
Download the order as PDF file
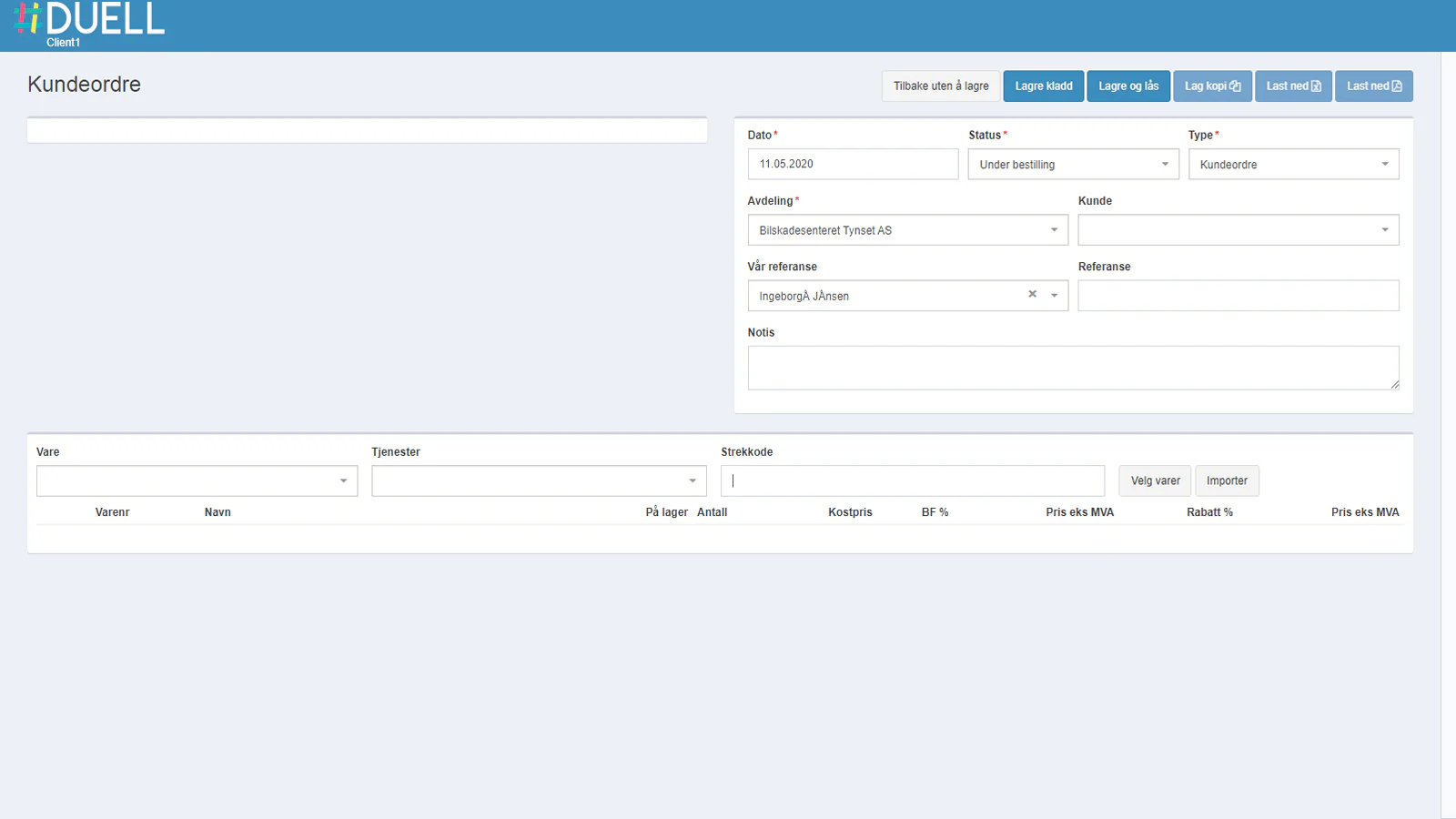coord(1373,86)
